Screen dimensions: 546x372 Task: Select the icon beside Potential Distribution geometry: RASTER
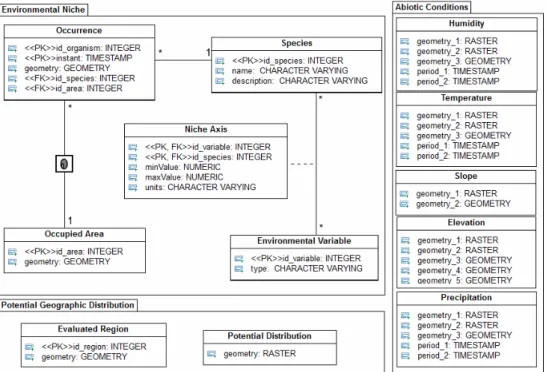coord(212,354)
